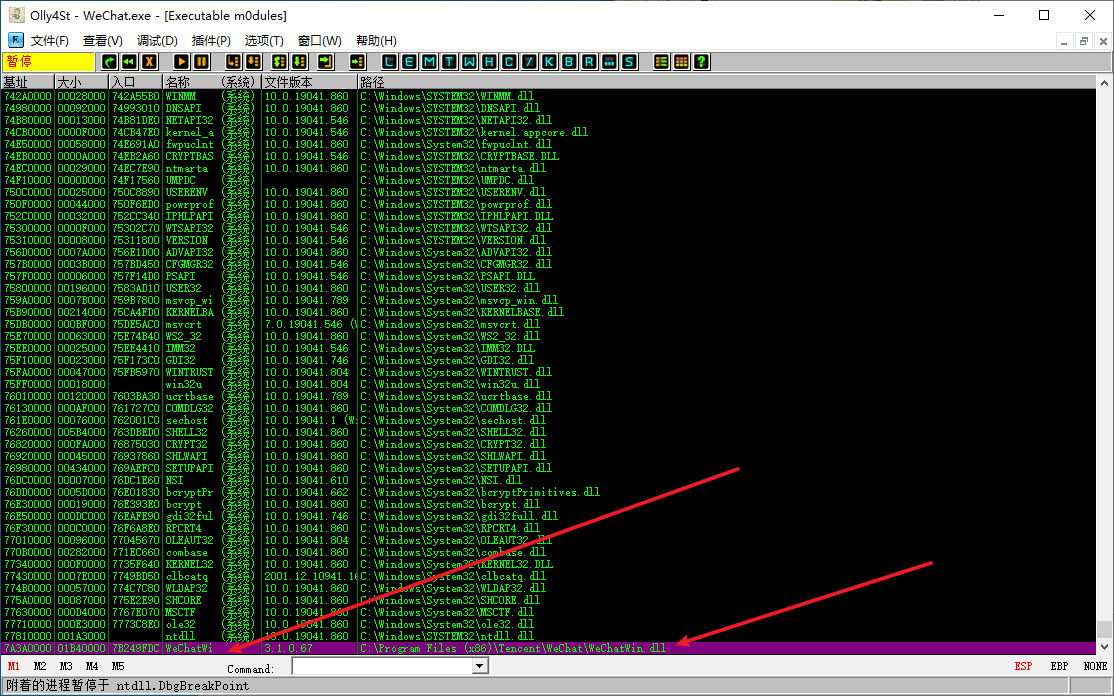Click the module list scroll-up arrow
Image resolution: width=1114 pixels, height=696 pixels.
pyautogui.click(x=1104, y=82)
